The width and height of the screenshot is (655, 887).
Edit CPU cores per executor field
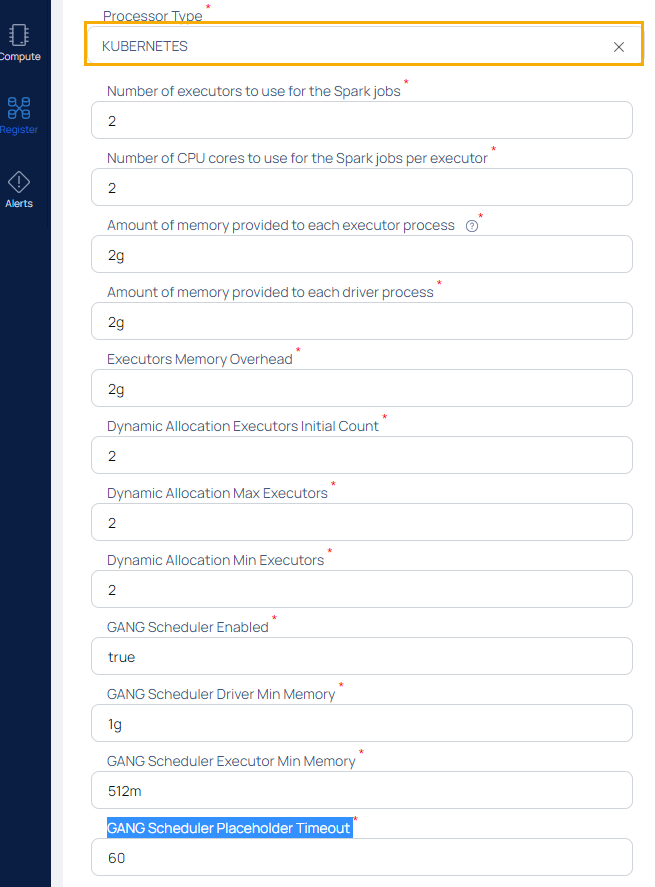(x=362, y=187)
